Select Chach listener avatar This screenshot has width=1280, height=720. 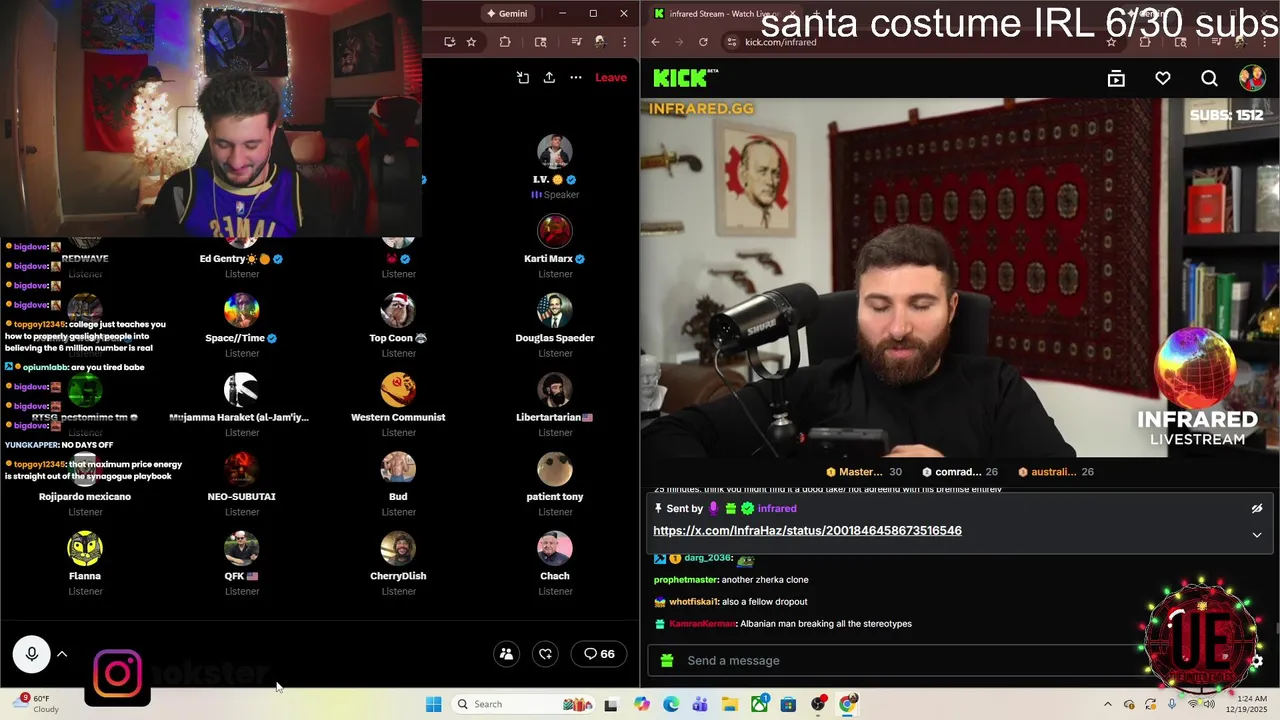click(554, 549)
